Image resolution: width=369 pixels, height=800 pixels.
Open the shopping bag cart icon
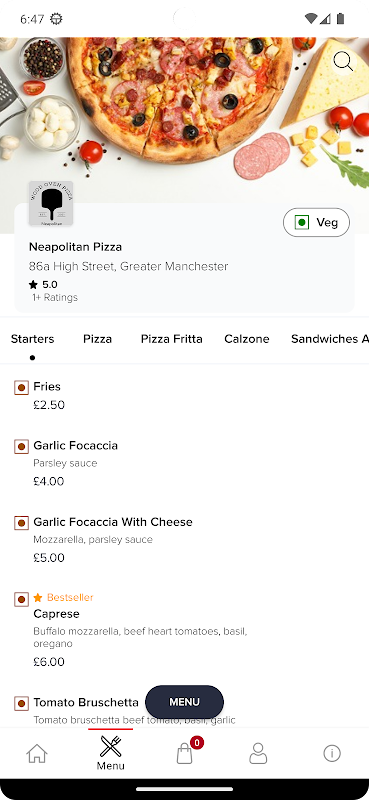184,753
